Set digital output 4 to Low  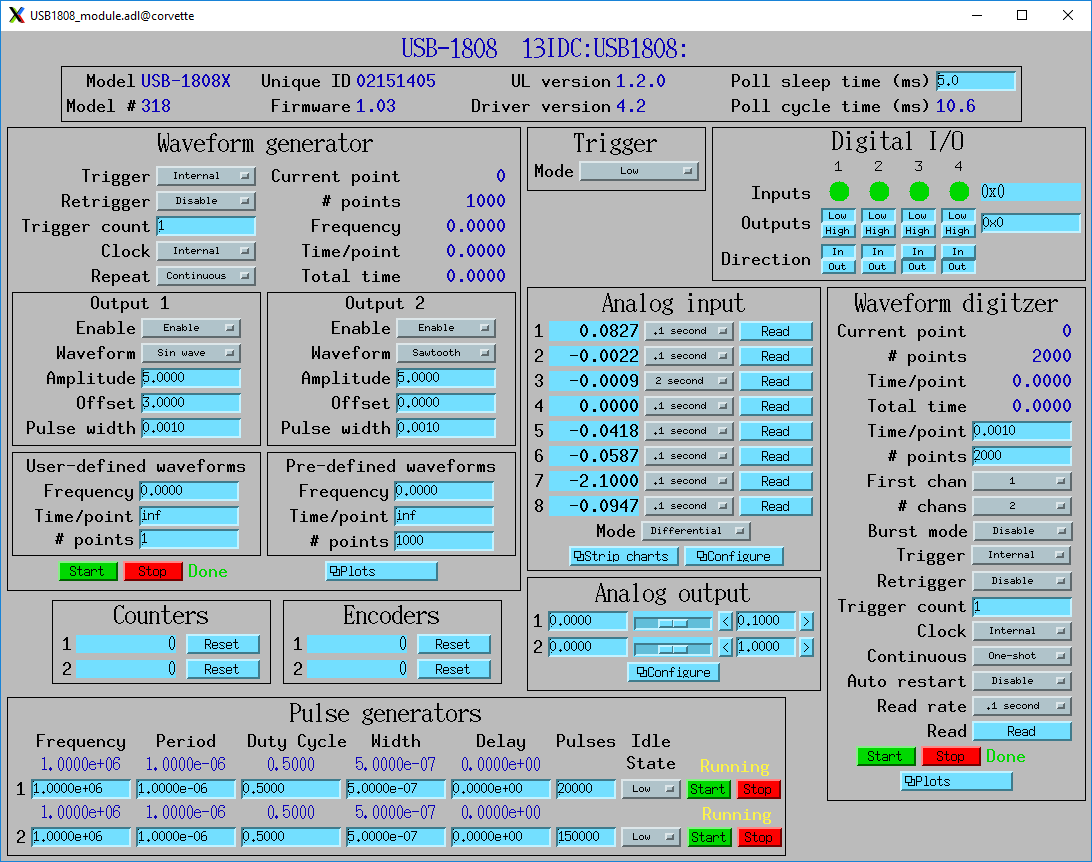point(958,216)
